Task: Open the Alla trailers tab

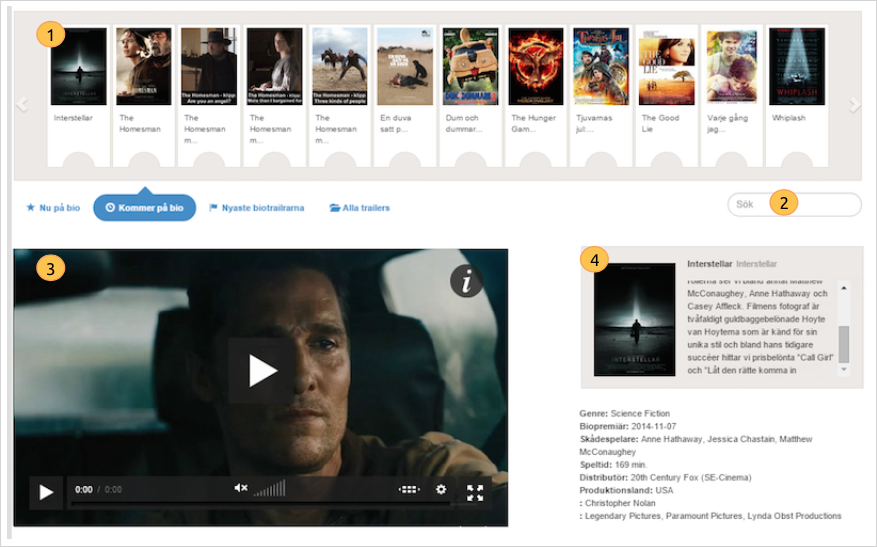Action: point(360,208)
